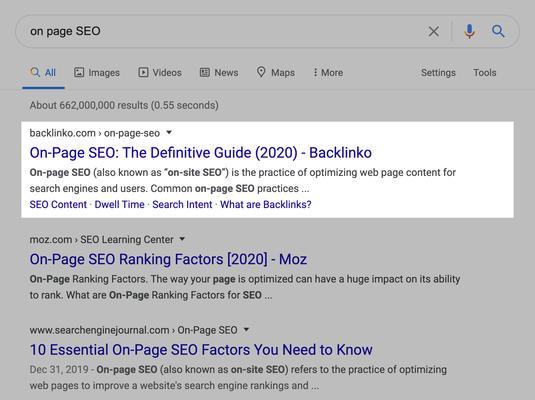Start voice search with microphone icon

469,31
